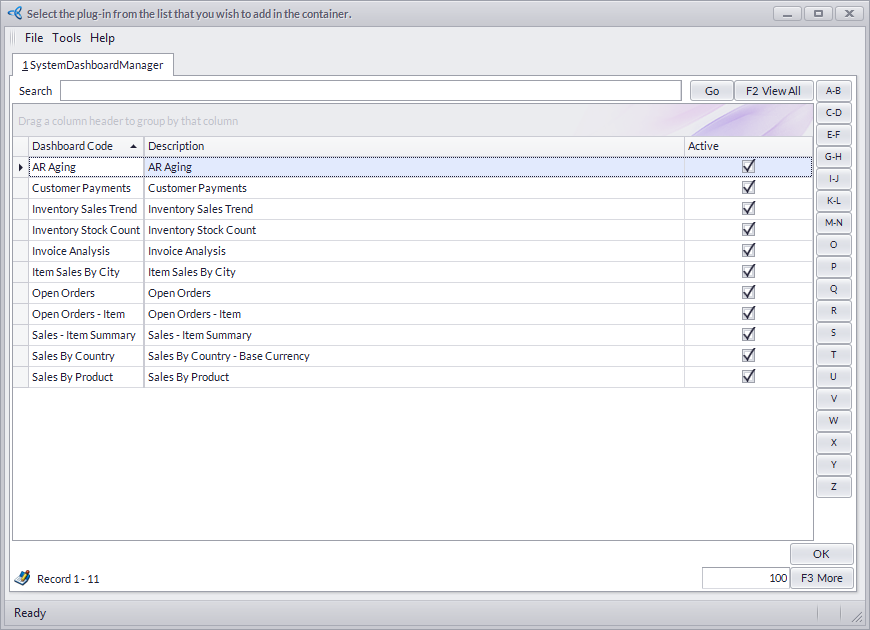Click the resize grip in the status bar corner

[x=857, y=615]
